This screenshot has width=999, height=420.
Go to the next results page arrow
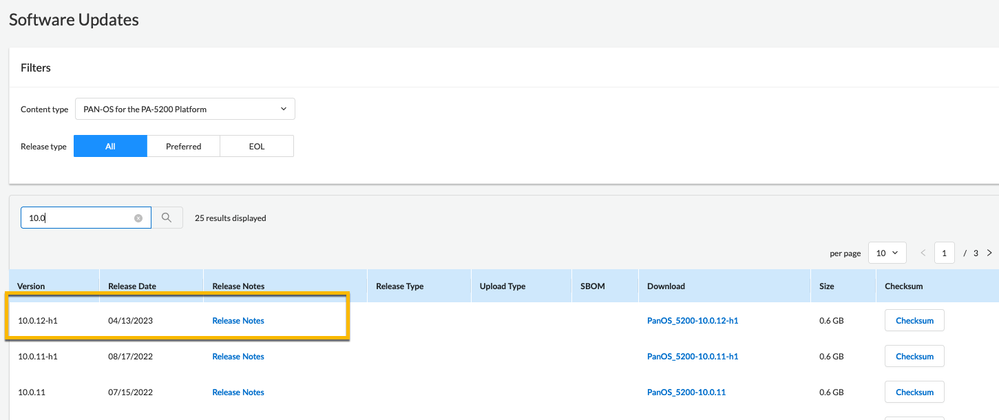990,253
